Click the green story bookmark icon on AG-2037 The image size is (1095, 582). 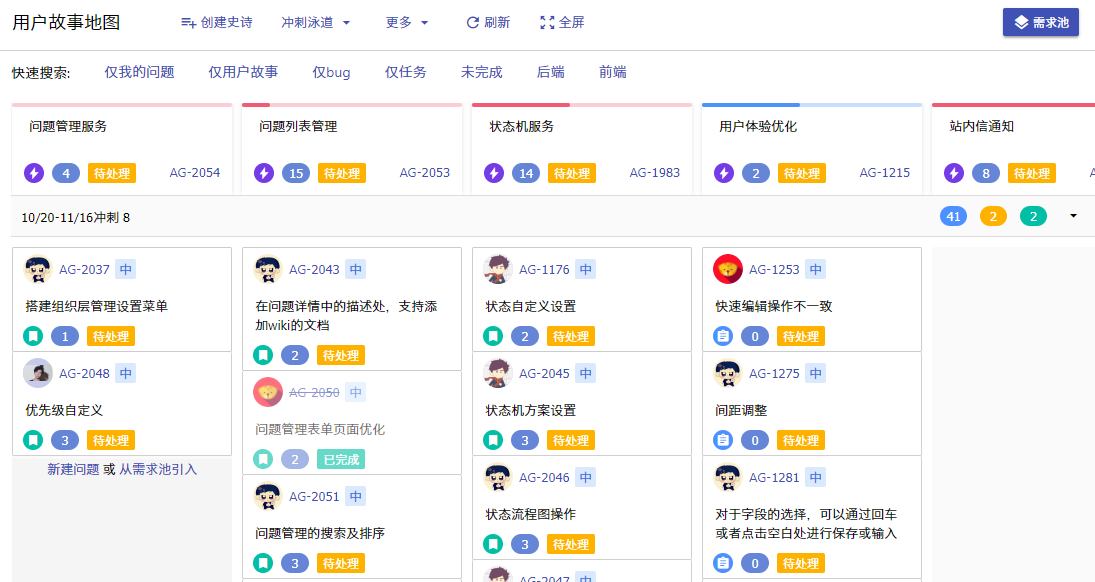[x=33, y=336]
